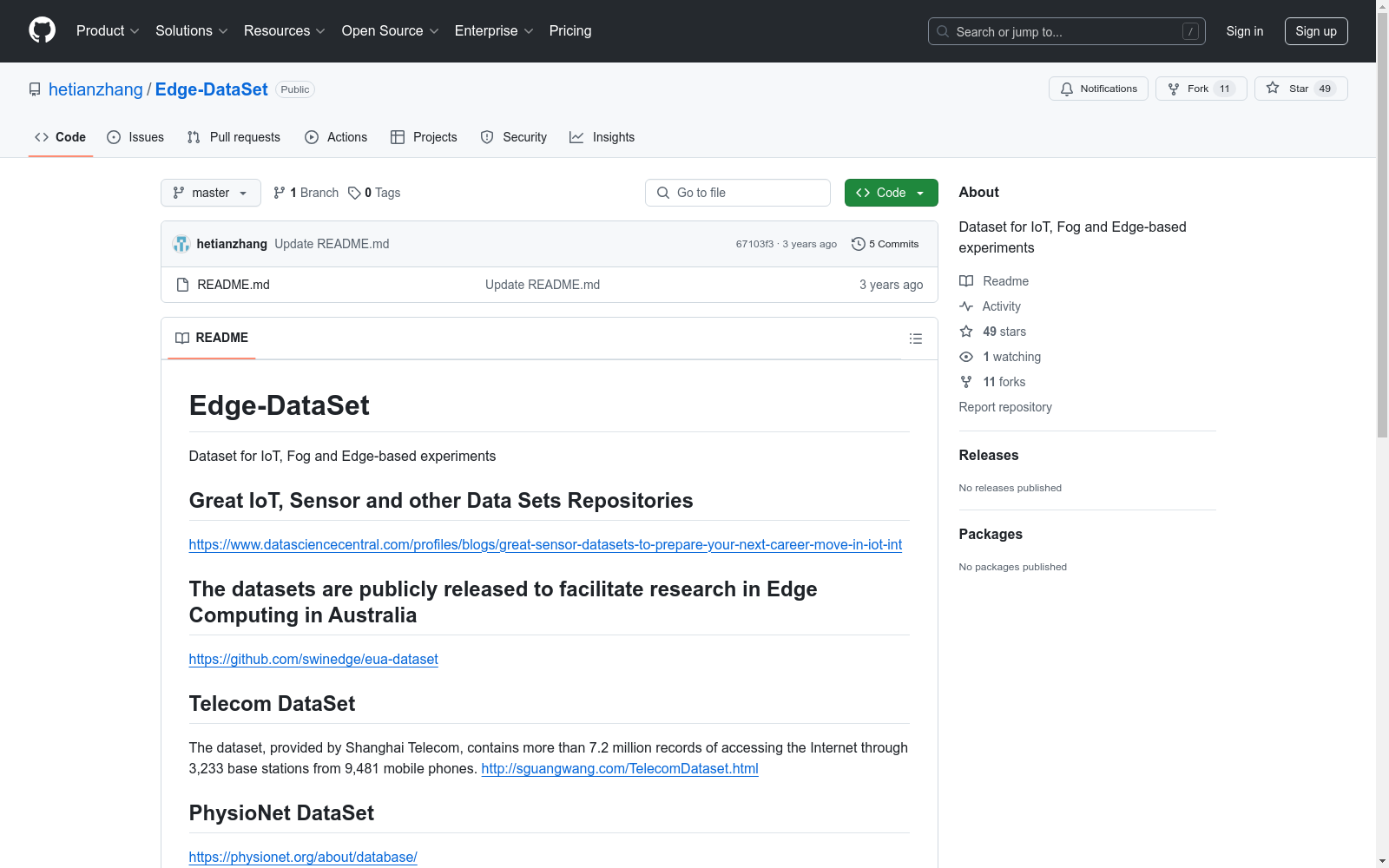Open the README outline list icon
Image resolution: width=1389 pixels, height=868 pixels.
915,339
